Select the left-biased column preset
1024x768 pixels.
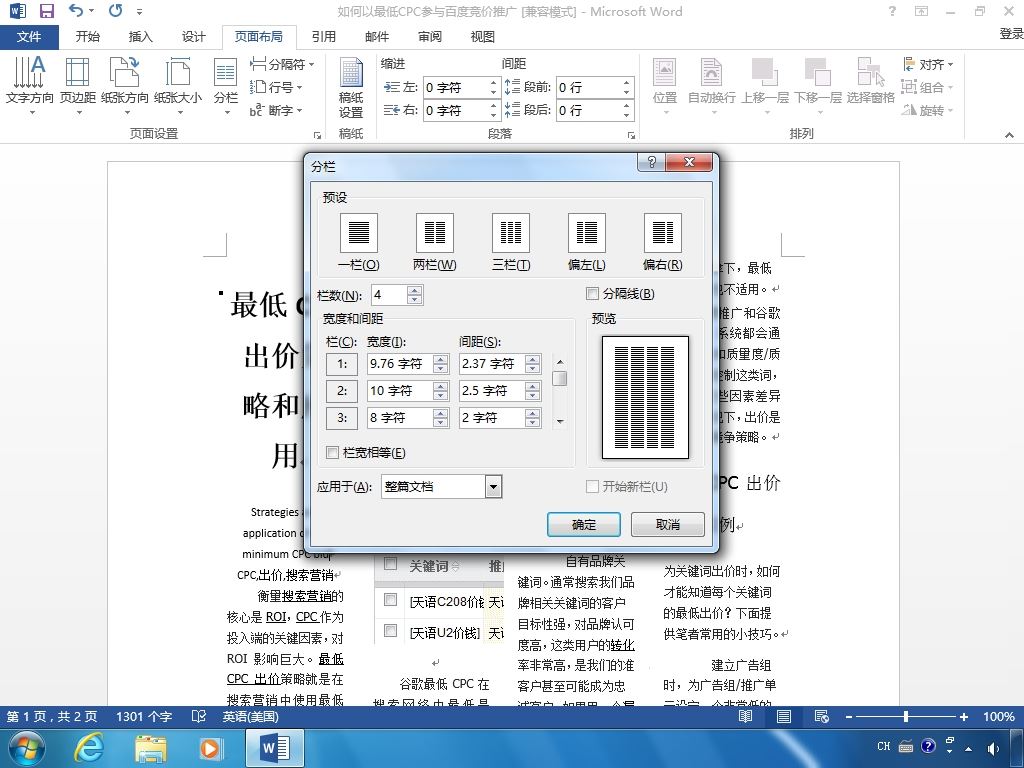click(586, 232)
